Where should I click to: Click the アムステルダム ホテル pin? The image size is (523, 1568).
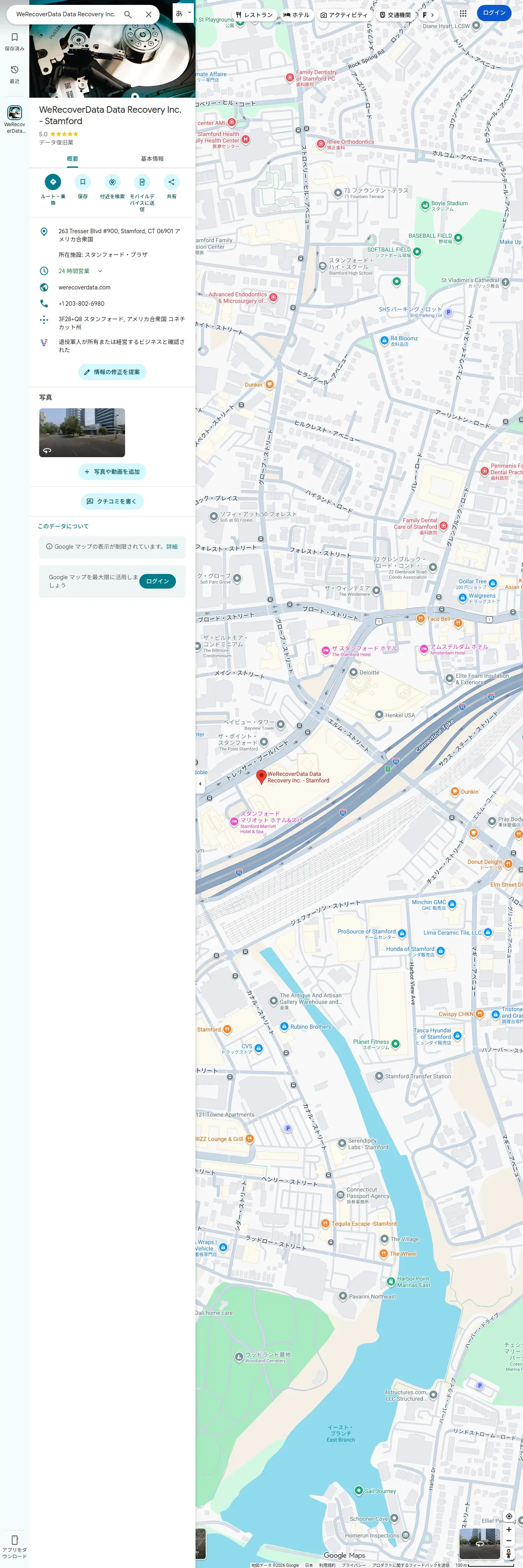click(424, 649)
